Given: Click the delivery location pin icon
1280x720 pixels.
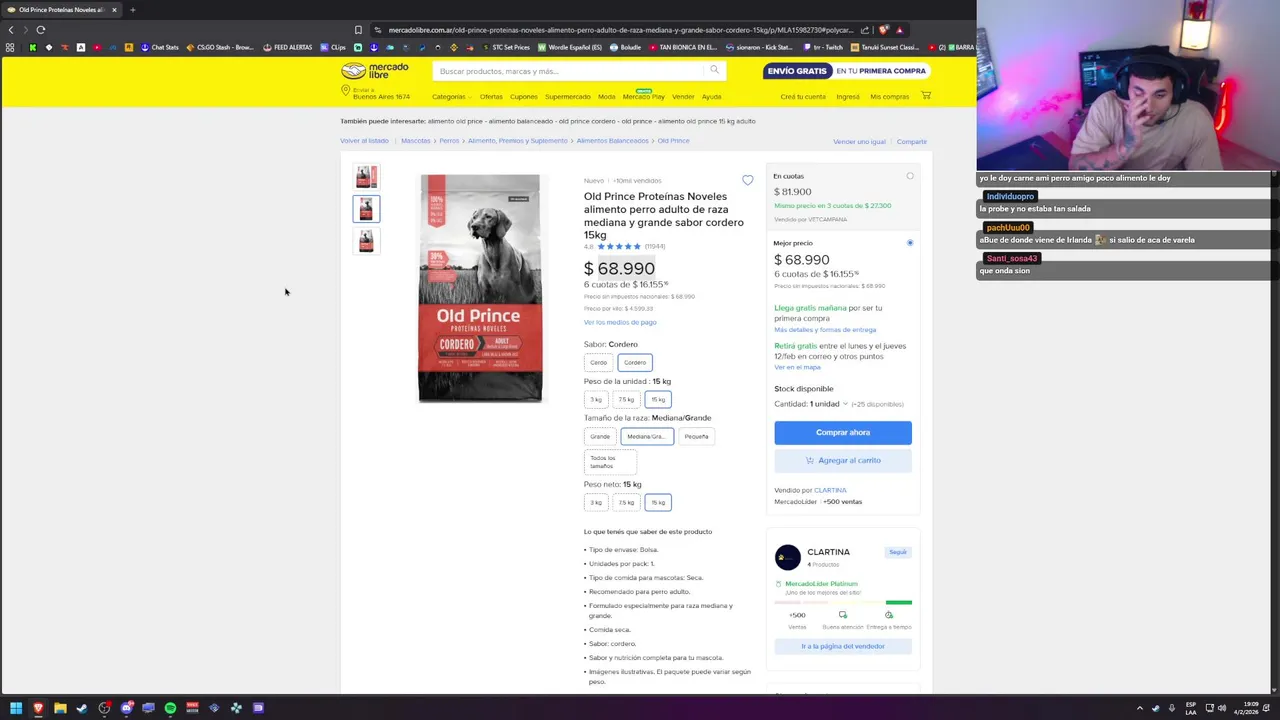Looking at the screenshot, I should (x=346, y=91).
